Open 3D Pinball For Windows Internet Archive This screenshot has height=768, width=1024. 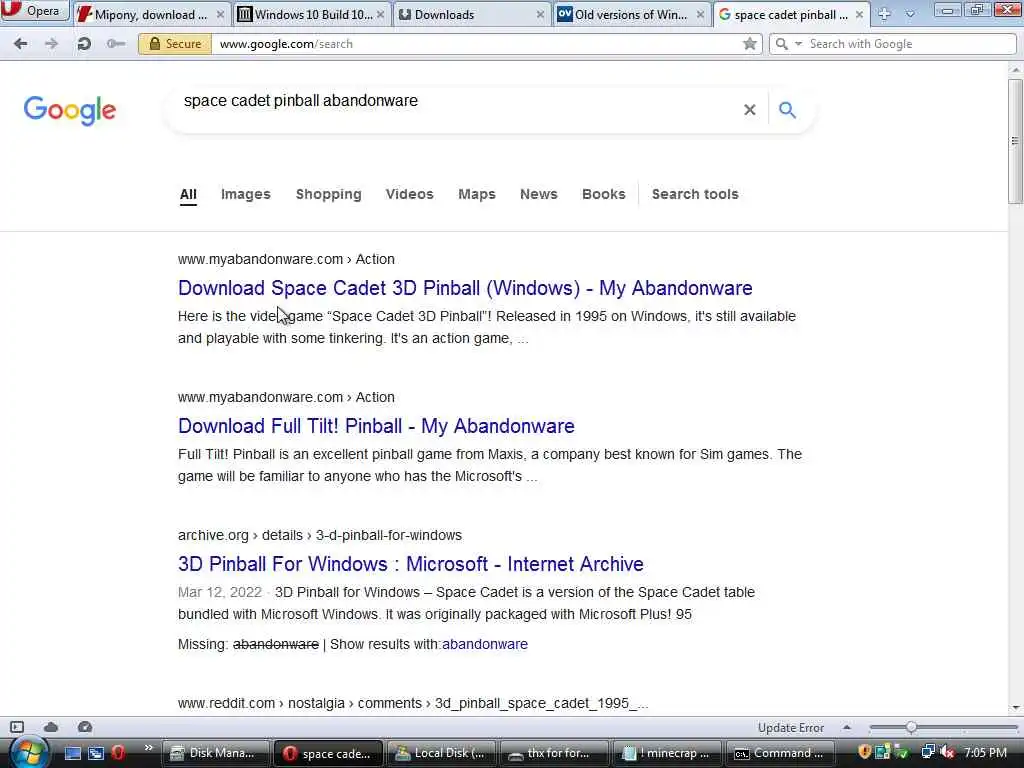411,564
